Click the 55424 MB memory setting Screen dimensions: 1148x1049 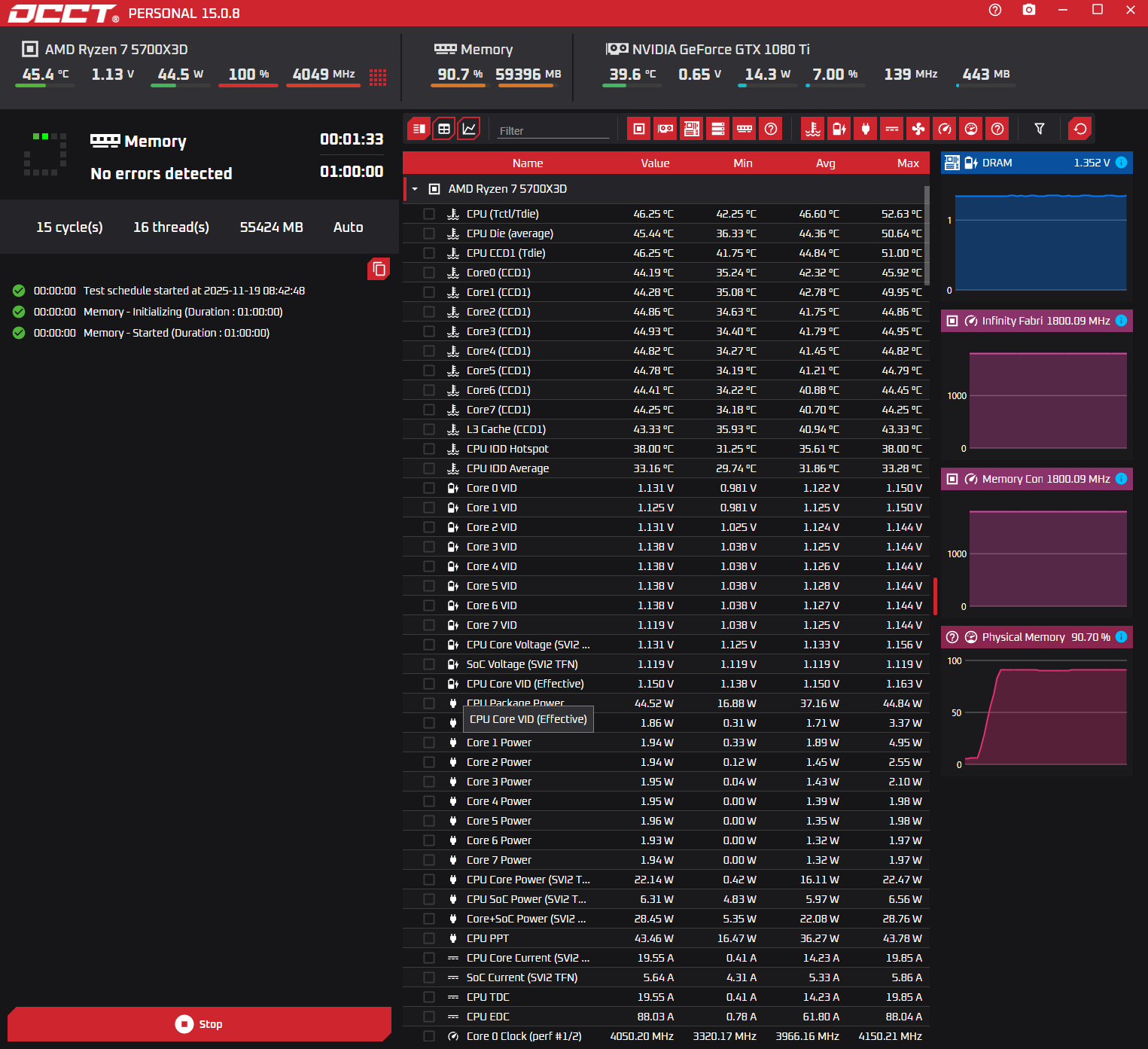(x=271, y=227)
